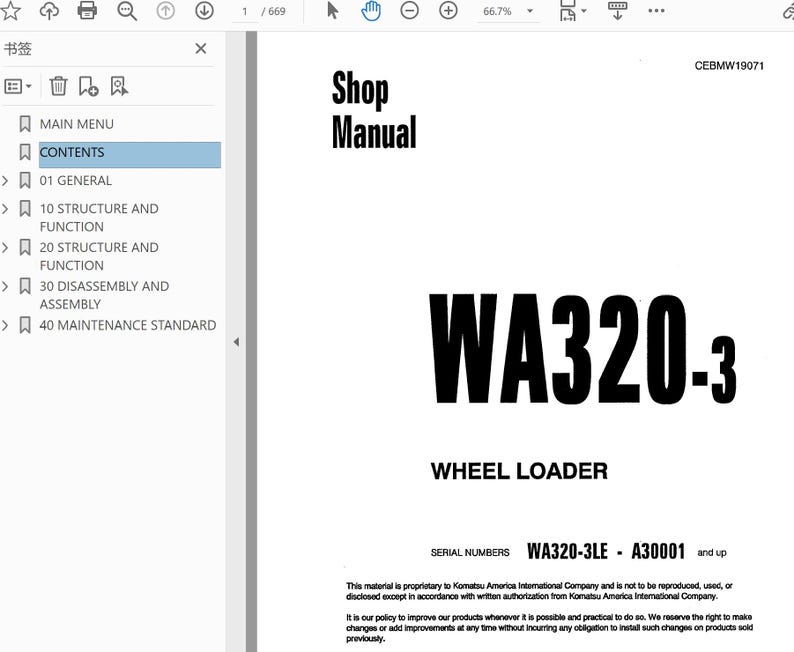The image size is (794, 652).
Task: Open 40 MAINTENANCE STANDARD bookmark
Action: pos(128,325)
